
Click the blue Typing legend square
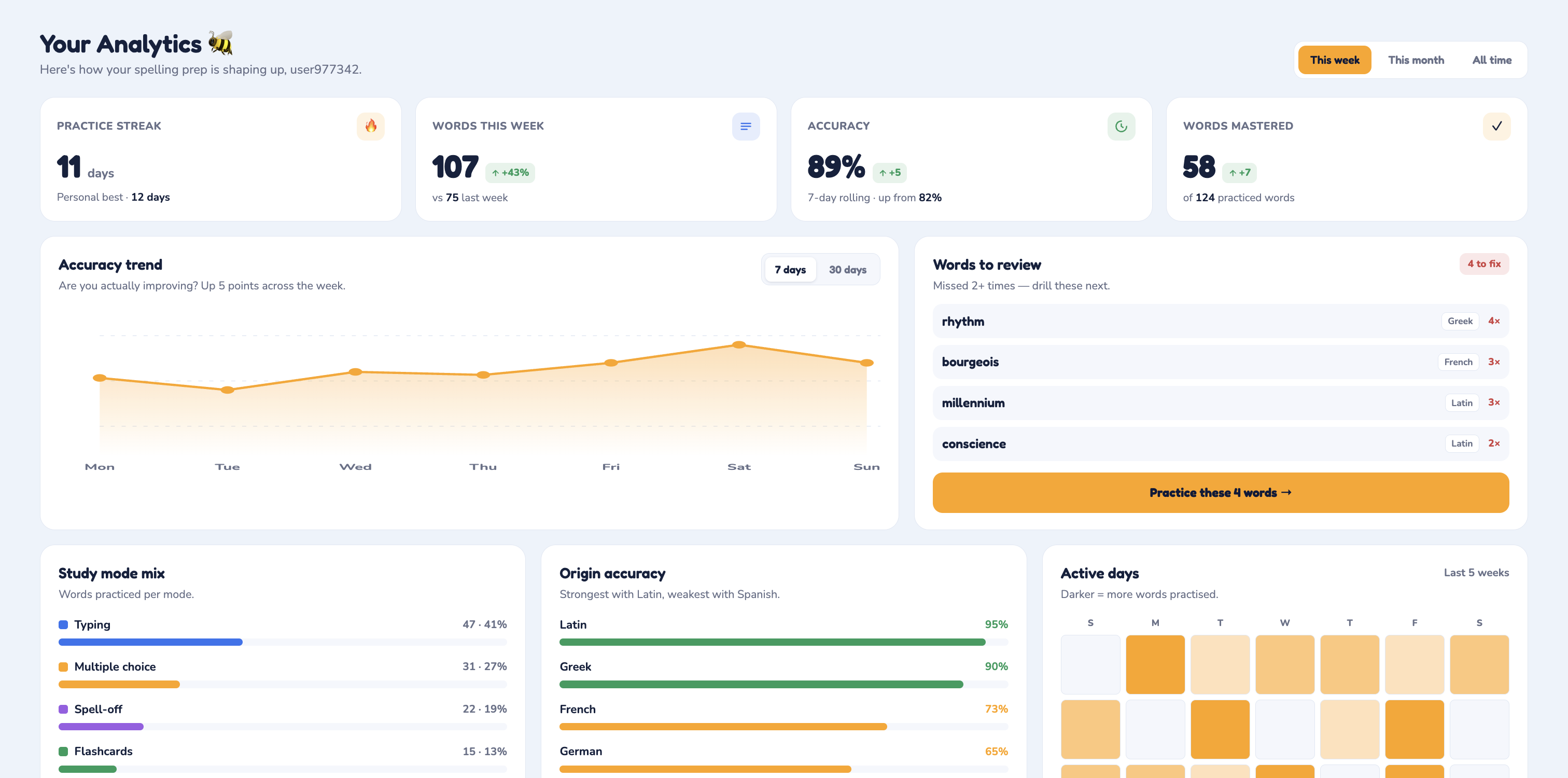[63, 624]
